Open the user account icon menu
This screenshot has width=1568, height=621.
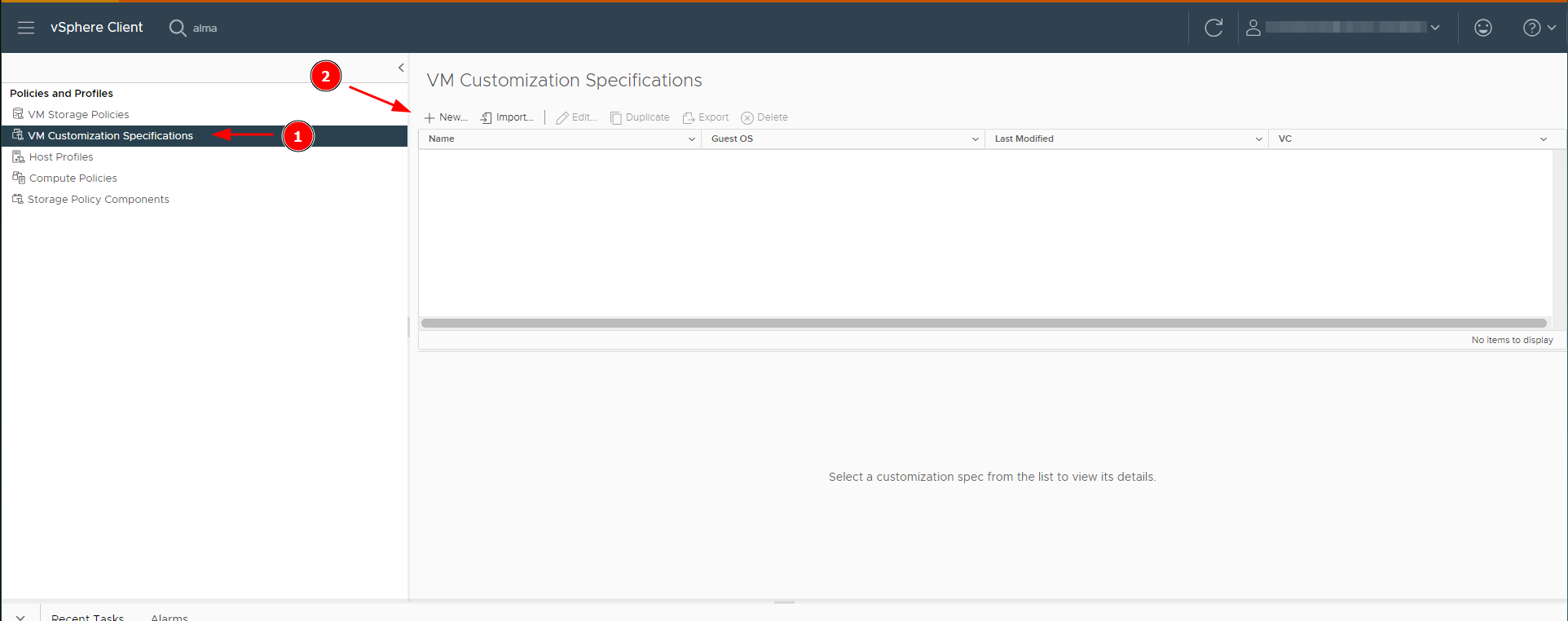coord(1253,28)
